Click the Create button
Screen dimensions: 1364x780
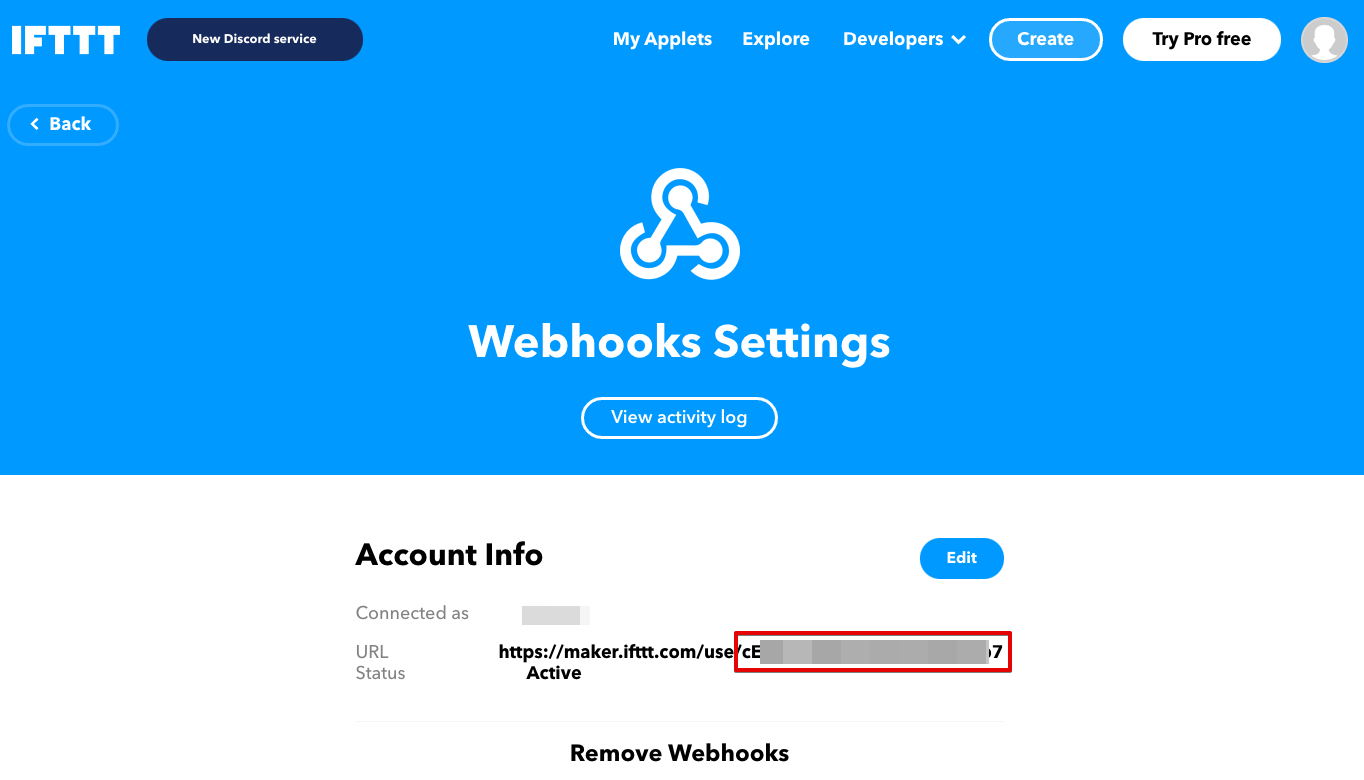[x=1046, y=39]
